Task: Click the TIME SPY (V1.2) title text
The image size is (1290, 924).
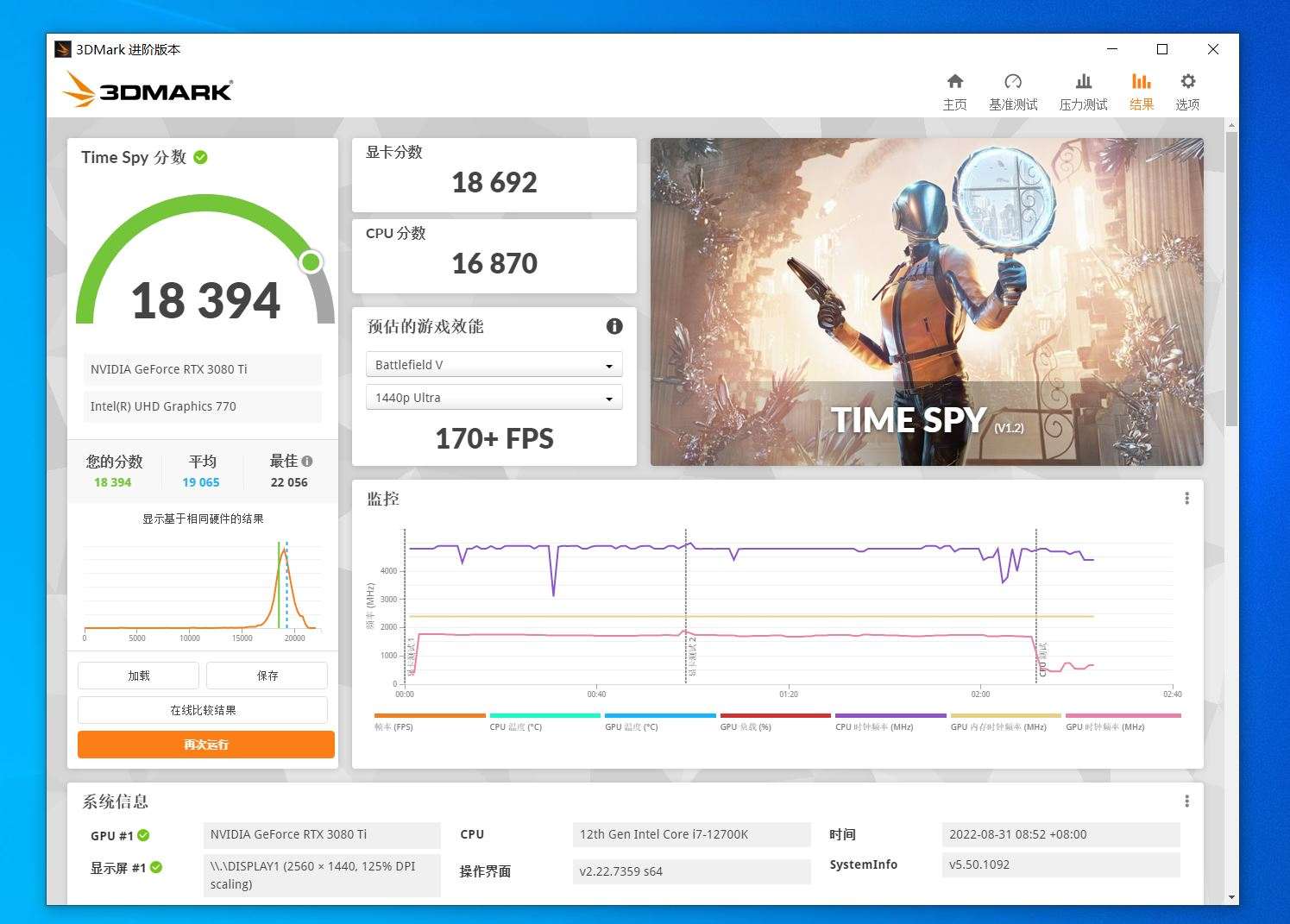Action: 928,420
